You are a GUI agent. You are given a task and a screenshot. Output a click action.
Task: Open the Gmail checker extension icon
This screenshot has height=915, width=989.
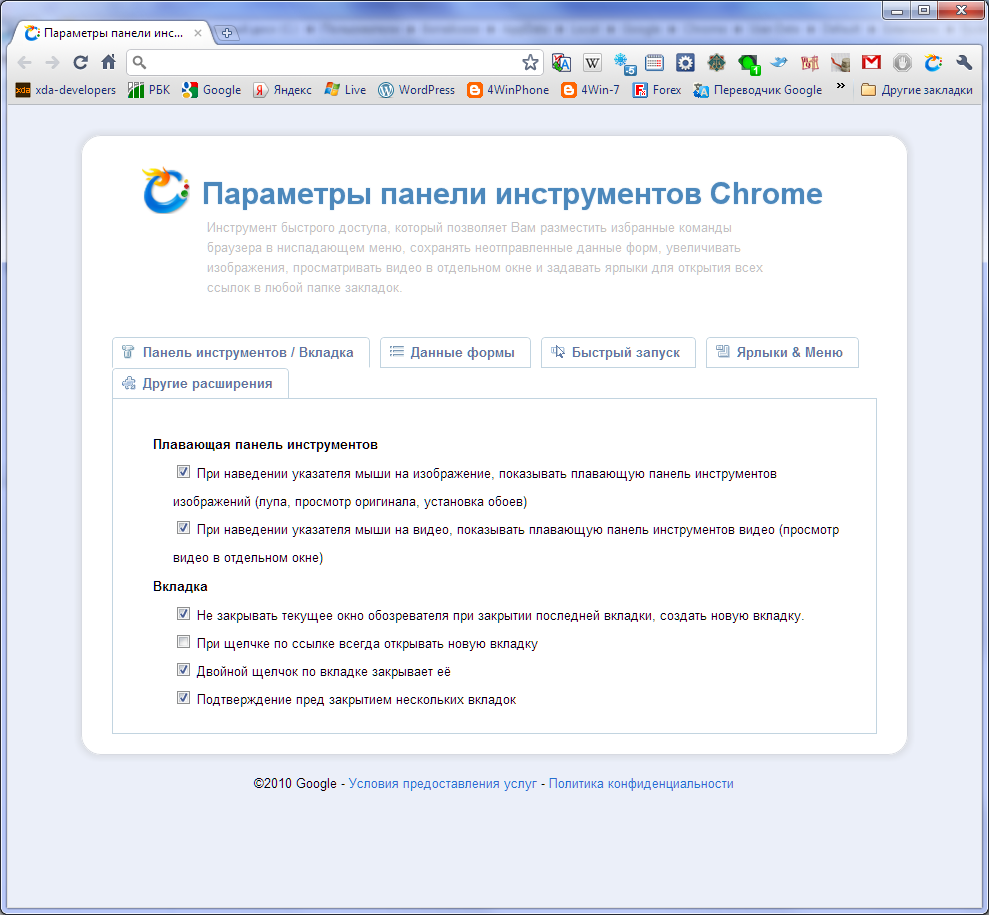point(871,62)
